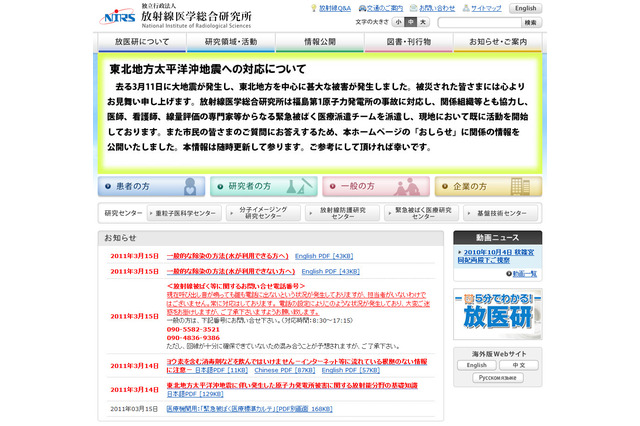Expand the 基盤技術センター item

(x=500, y=213)
